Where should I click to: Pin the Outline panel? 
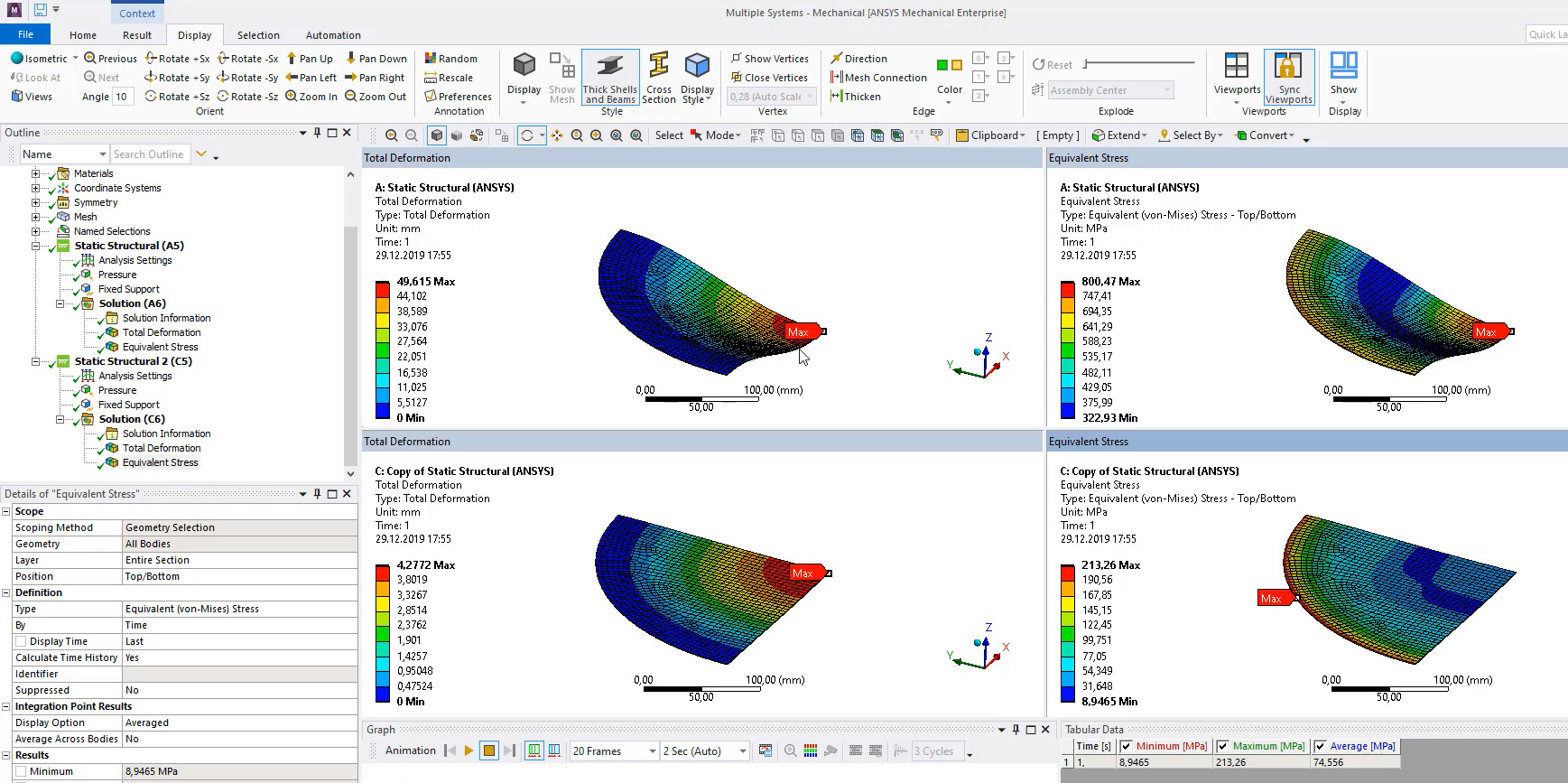[x=317, y=133]
